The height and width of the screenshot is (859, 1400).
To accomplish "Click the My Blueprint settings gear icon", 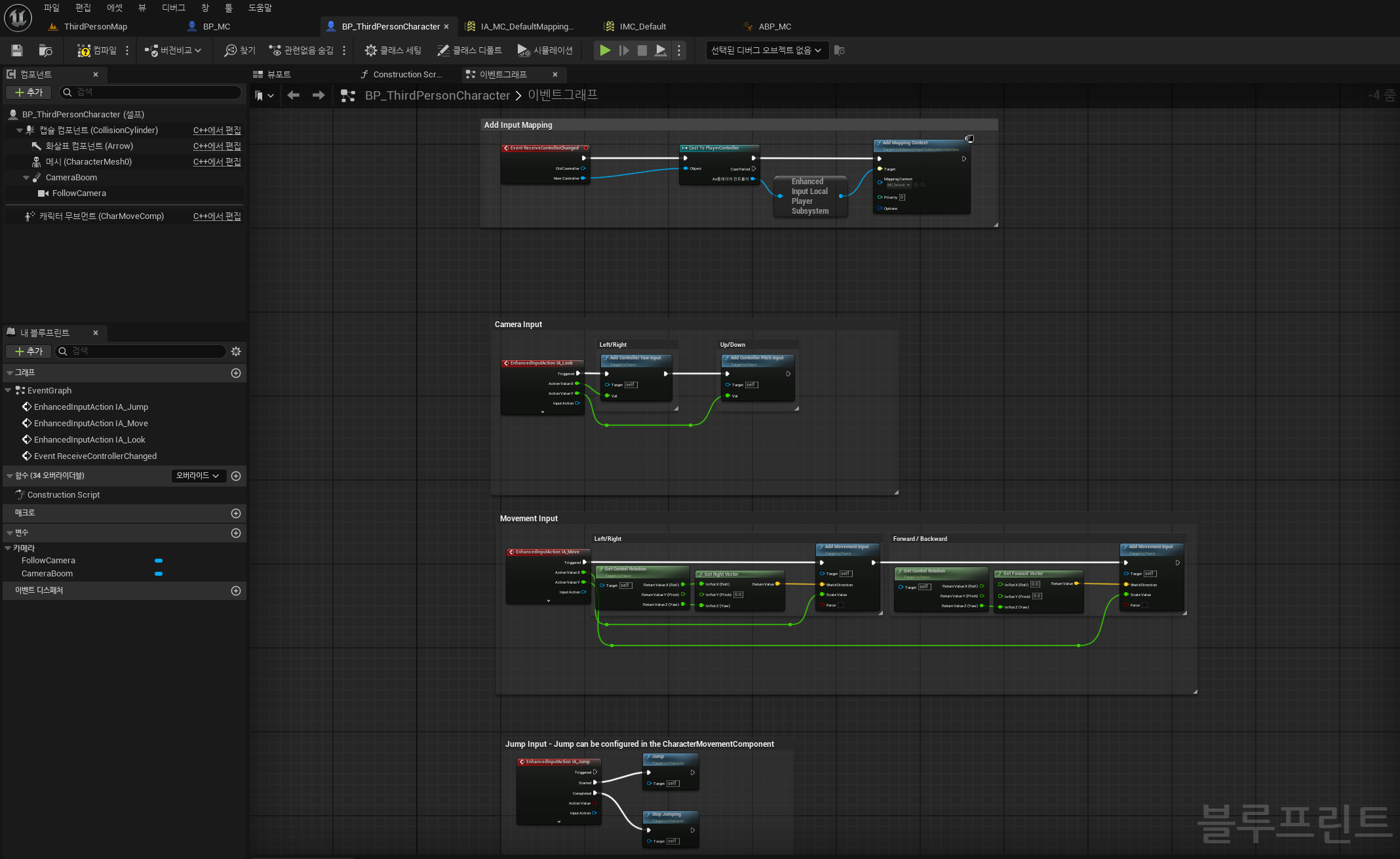I will tap(236, 351).
